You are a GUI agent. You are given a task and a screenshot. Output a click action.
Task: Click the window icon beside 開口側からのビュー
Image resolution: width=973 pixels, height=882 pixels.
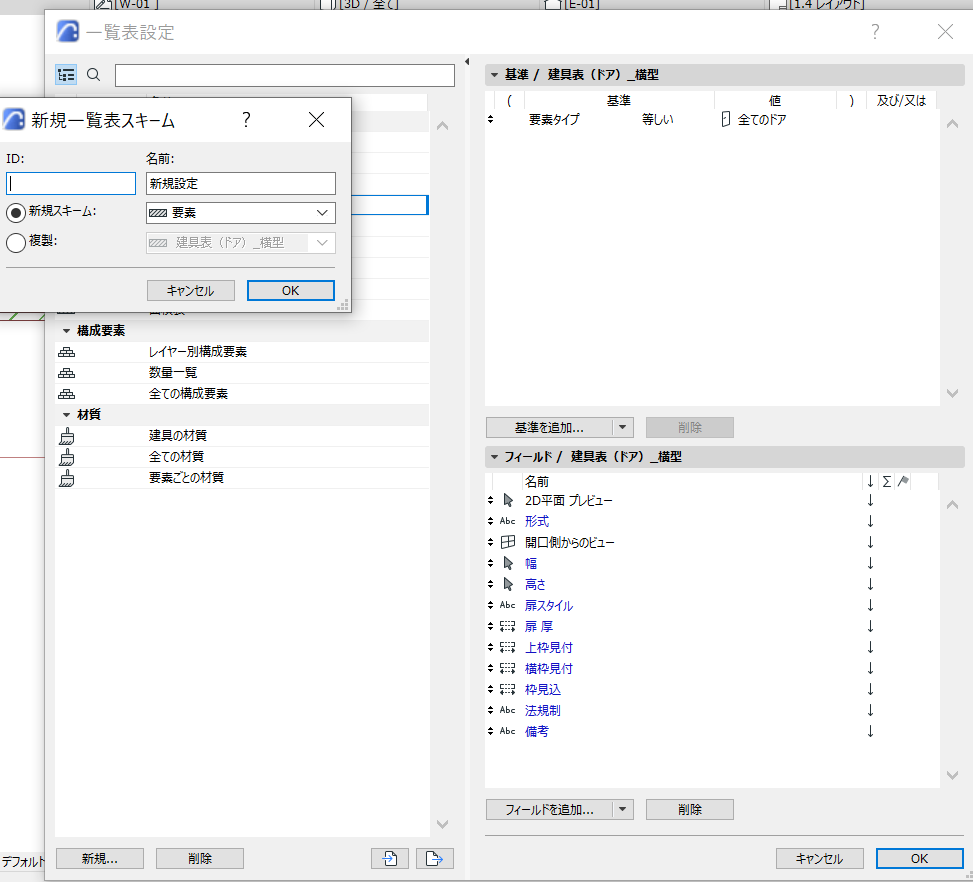click(x=508, y=542)
